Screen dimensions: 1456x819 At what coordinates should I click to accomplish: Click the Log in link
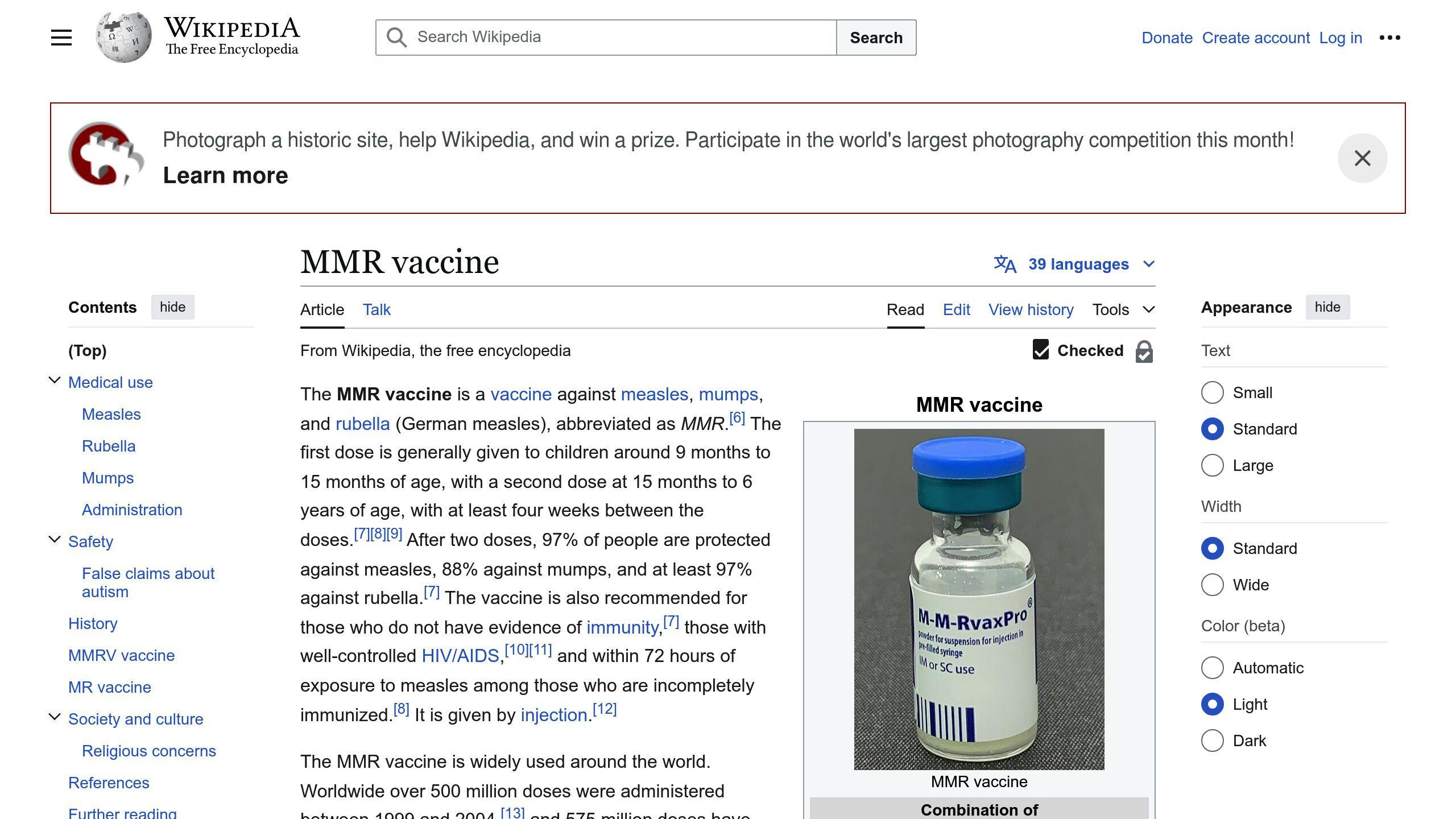pos(1341,38)
